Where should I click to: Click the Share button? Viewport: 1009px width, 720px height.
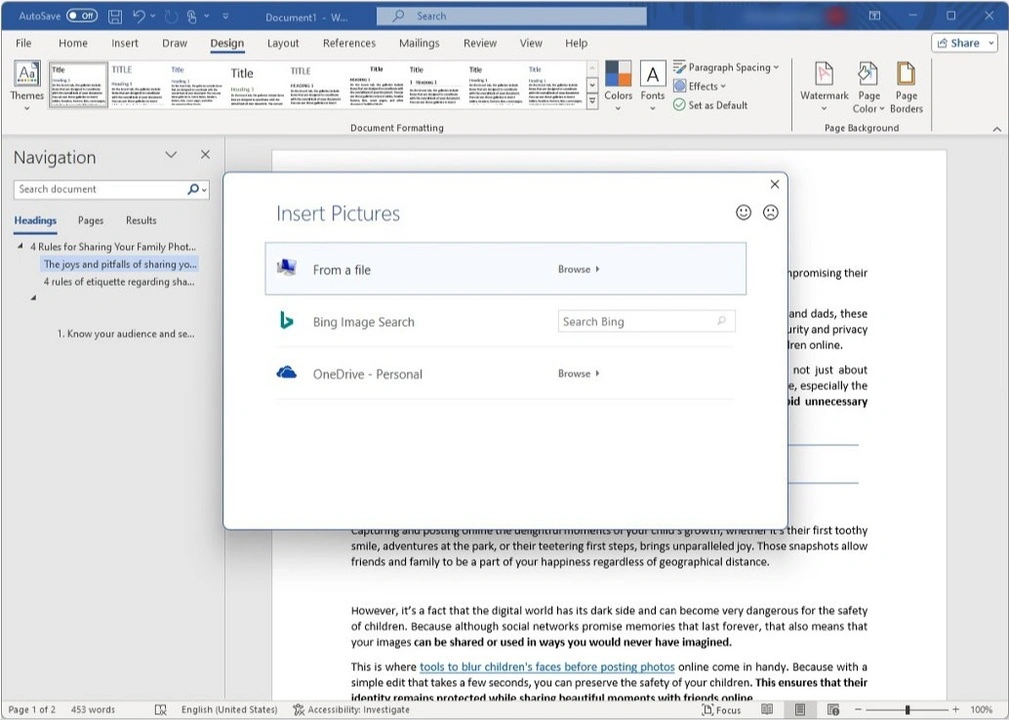coord(959,43)
